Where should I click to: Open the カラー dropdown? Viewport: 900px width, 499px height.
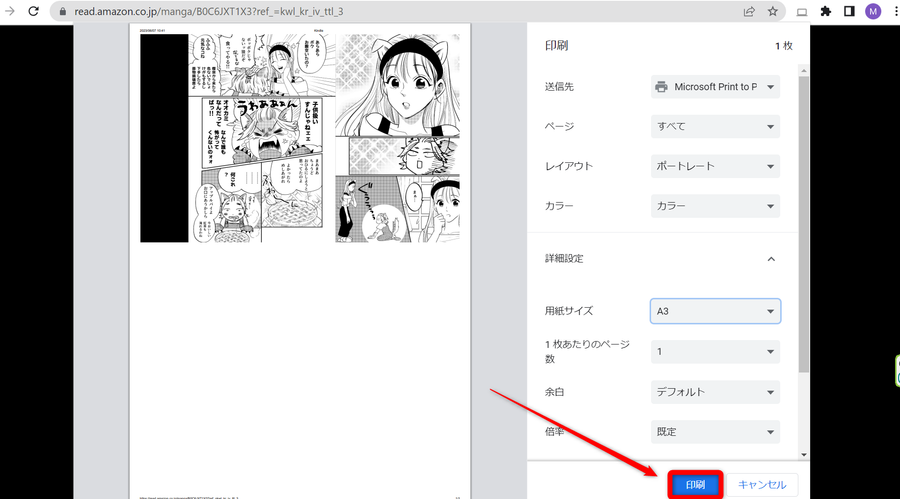click(715, 206)
